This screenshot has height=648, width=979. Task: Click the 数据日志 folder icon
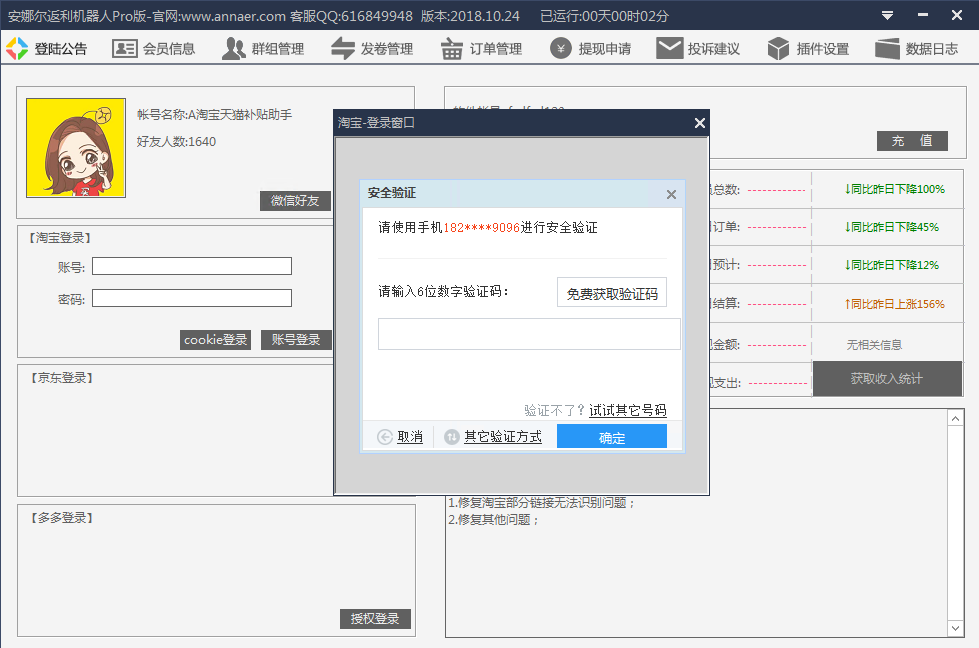887,49
